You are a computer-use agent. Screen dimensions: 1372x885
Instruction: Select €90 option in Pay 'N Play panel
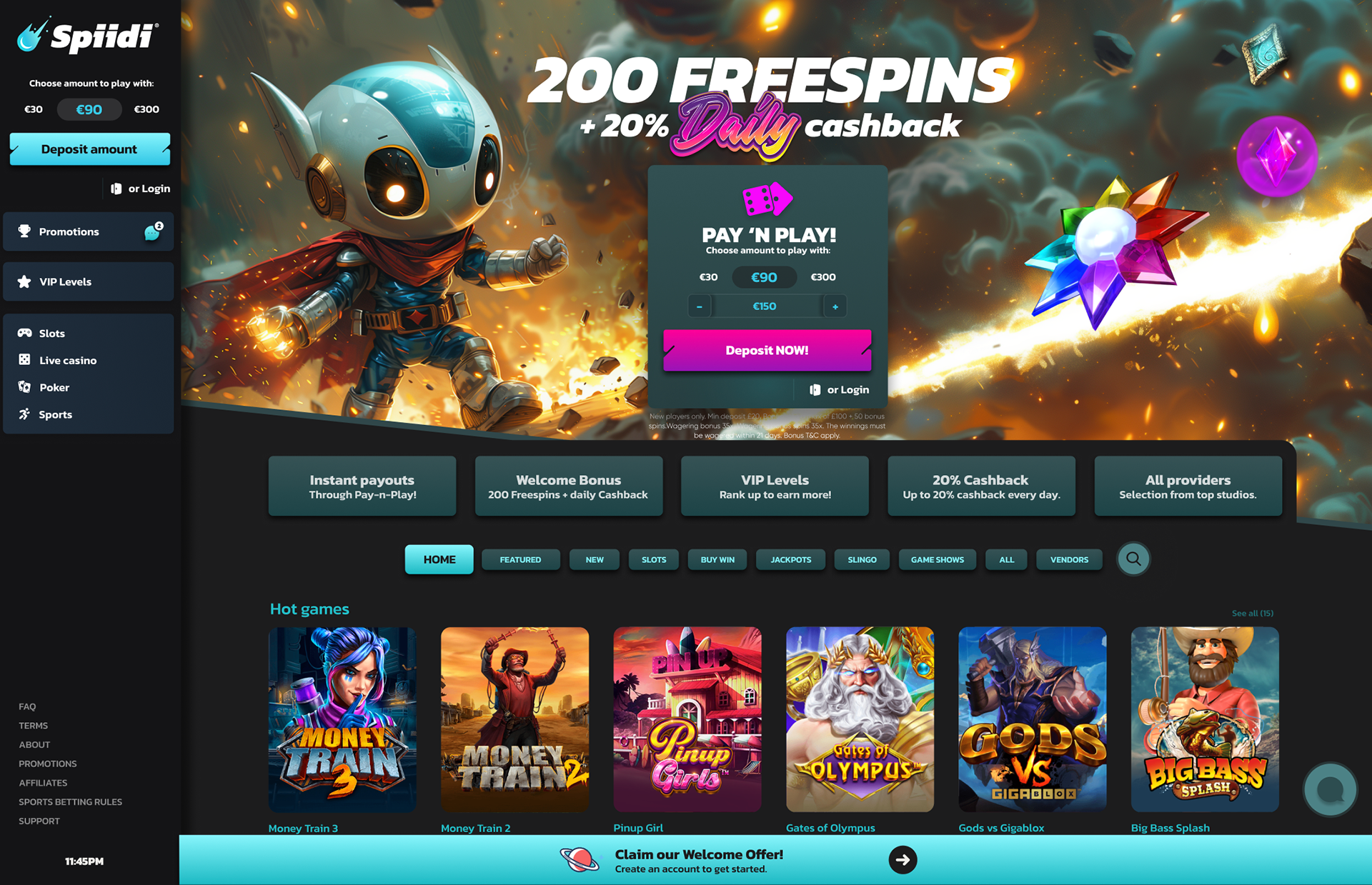click(x=764, y=277)
